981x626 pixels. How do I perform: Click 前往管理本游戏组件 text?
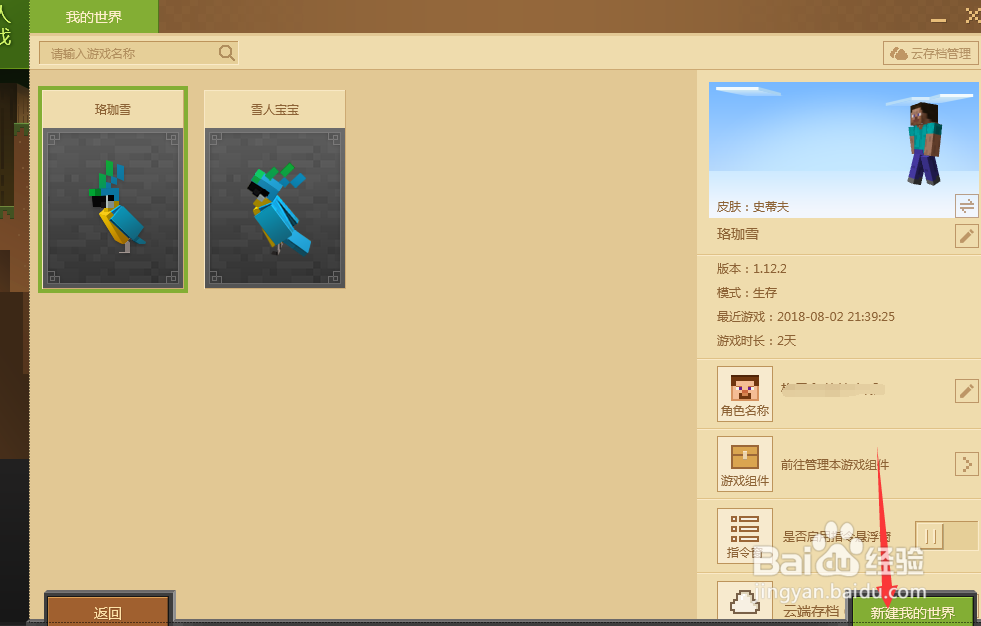835,465
